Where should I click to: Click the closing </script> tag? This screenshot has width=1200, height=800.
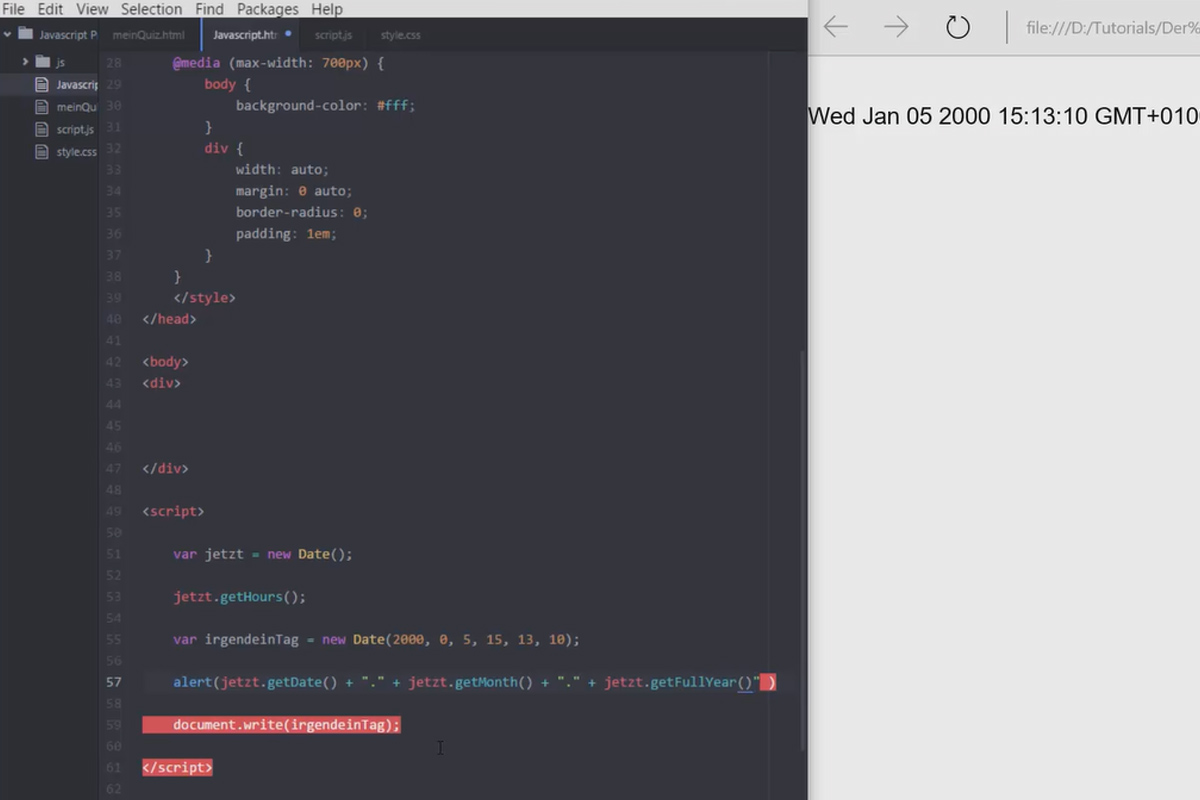click(x=177, y=767)
